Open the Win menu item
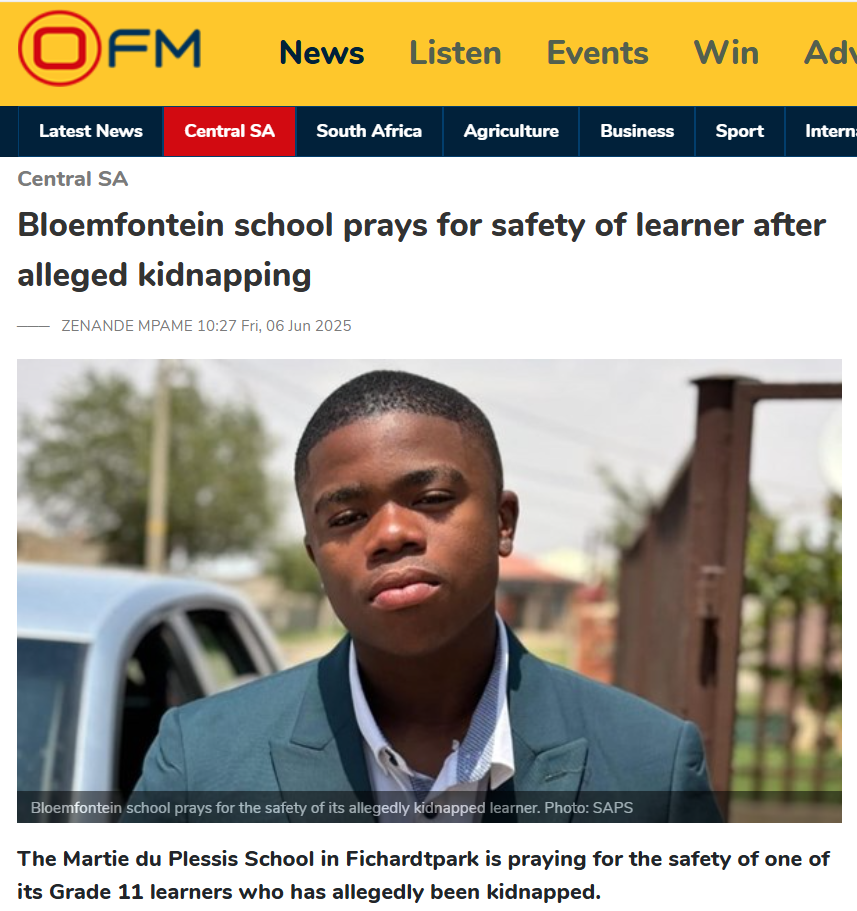The image size is (857, 911). click(x=726, y=53)
